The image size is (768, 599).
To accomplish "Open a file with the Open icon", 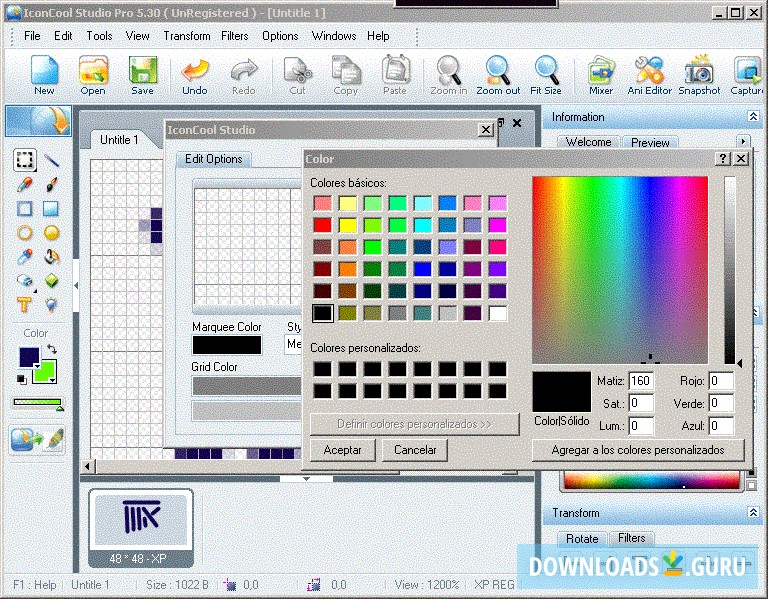I will [x=93, y=74].
